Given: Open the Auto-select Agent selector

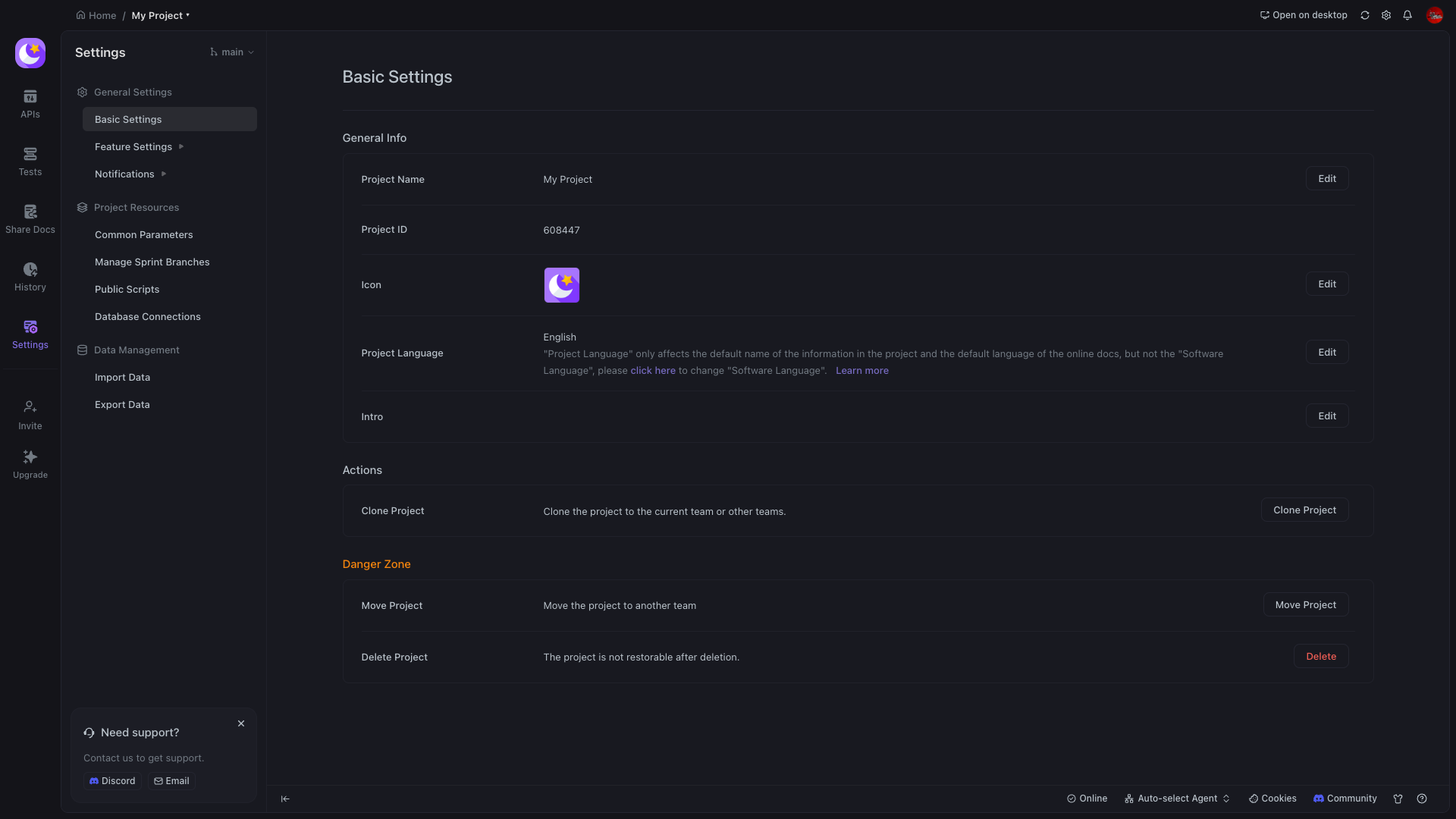Looking at the screenshot, I should pos(1177,799).
